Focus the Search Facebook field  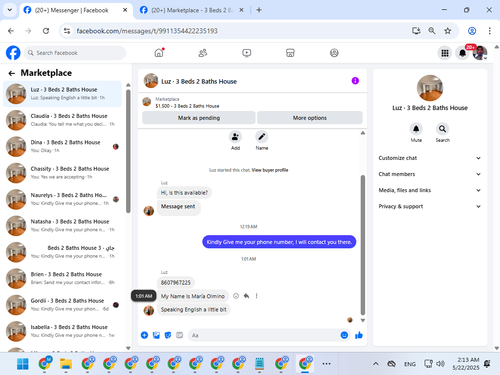pyautogui.click(x=75, y=53)
